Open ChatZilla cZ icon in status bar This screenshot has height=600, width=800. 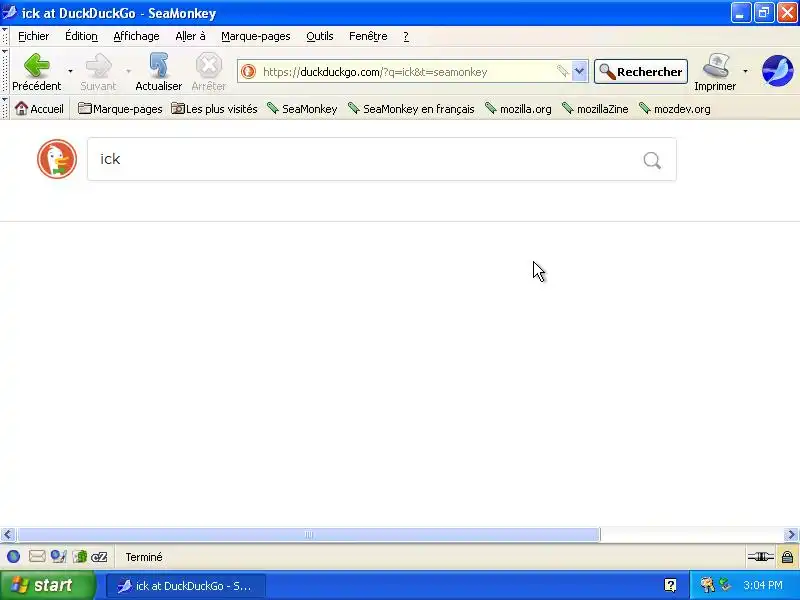(99, 557)
